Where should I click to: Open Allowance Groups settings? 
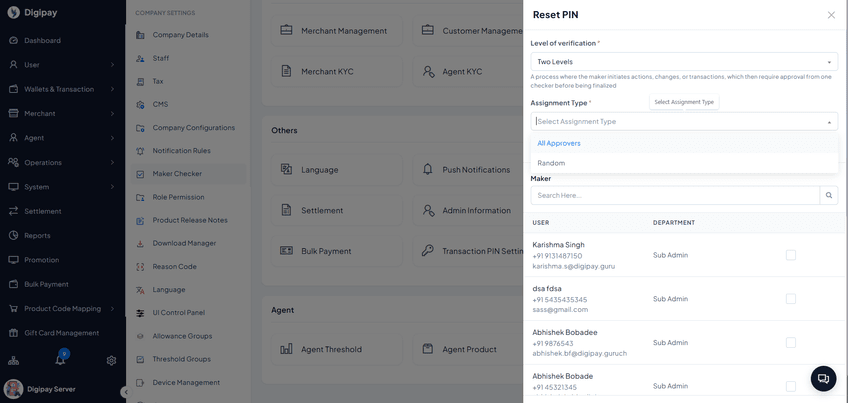tap(188, 336)
